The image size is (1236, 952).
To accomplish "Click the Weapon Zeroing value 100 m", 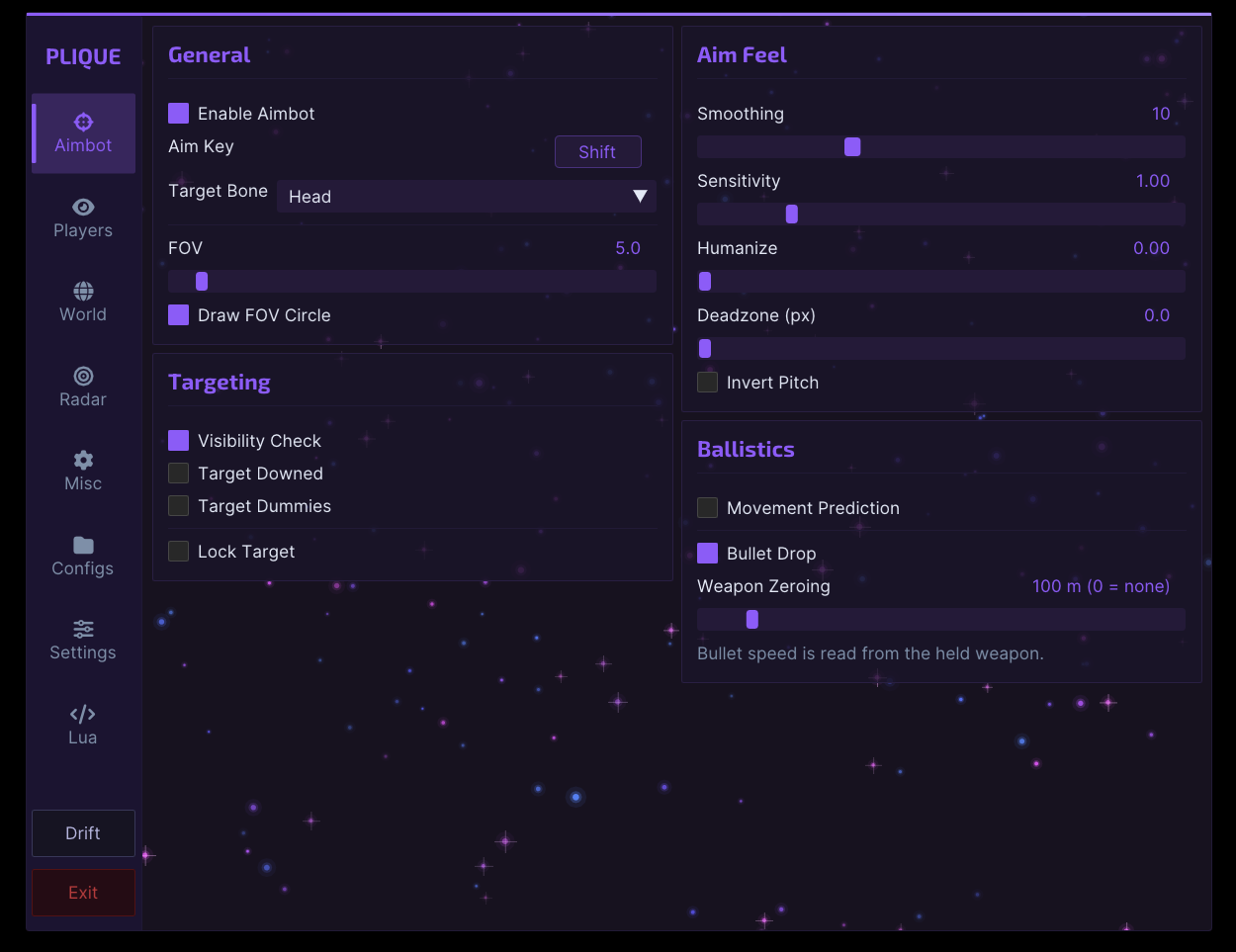I will [x=1102, y=586].
